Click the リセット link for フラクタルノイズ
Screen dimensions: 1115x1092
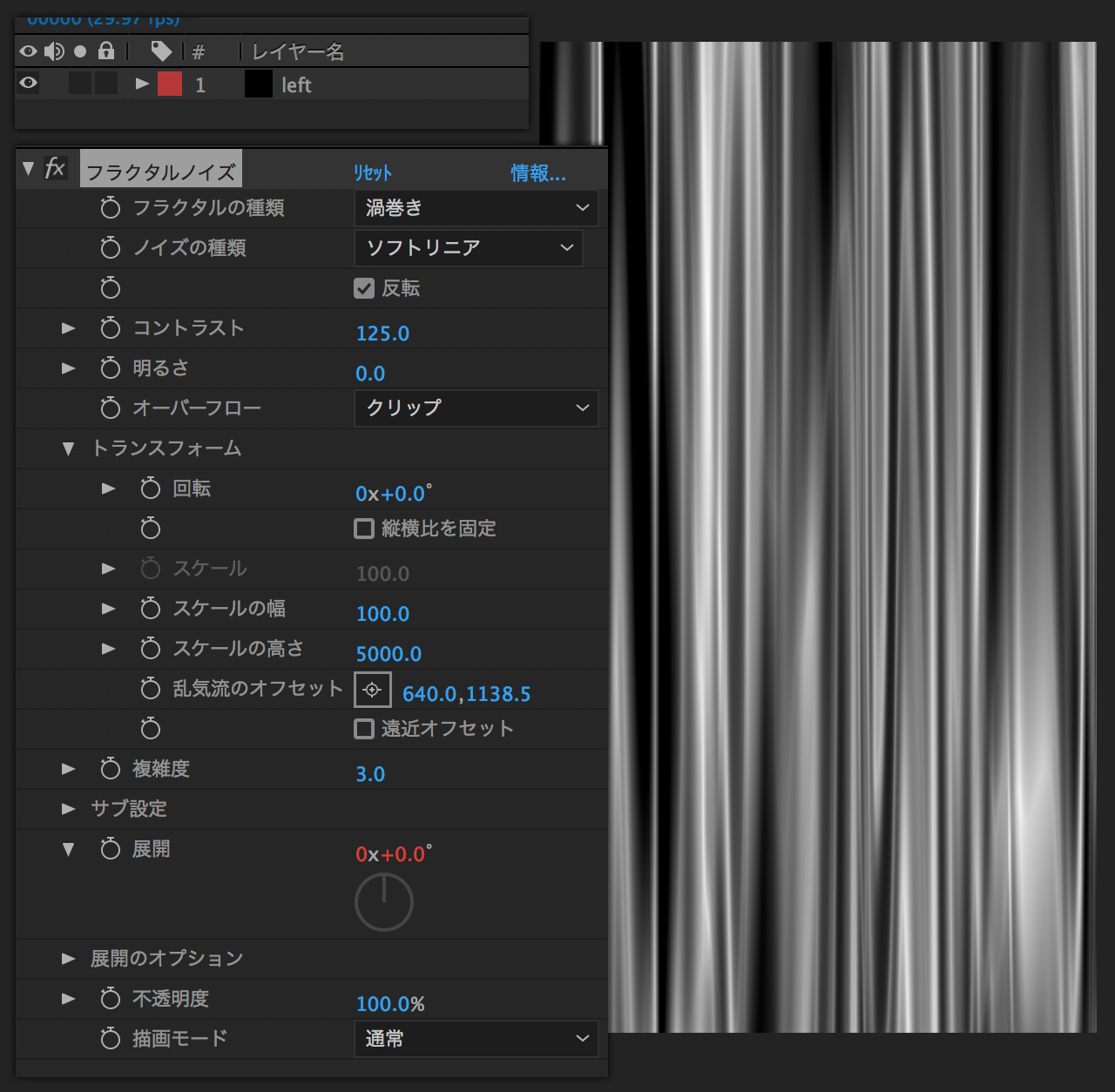(x=373, y=173)
